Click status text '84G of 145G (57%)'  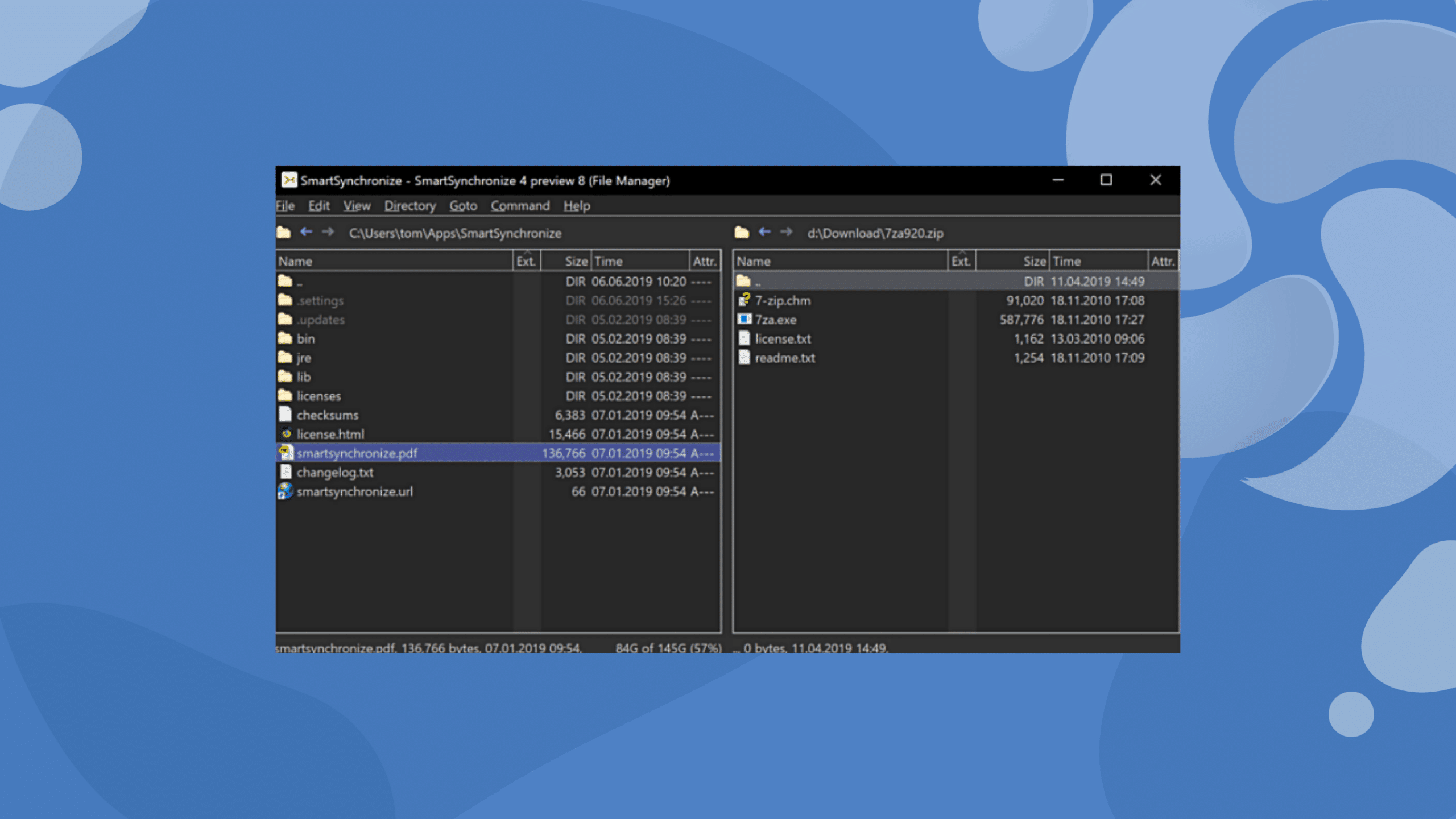pos(668,647)
